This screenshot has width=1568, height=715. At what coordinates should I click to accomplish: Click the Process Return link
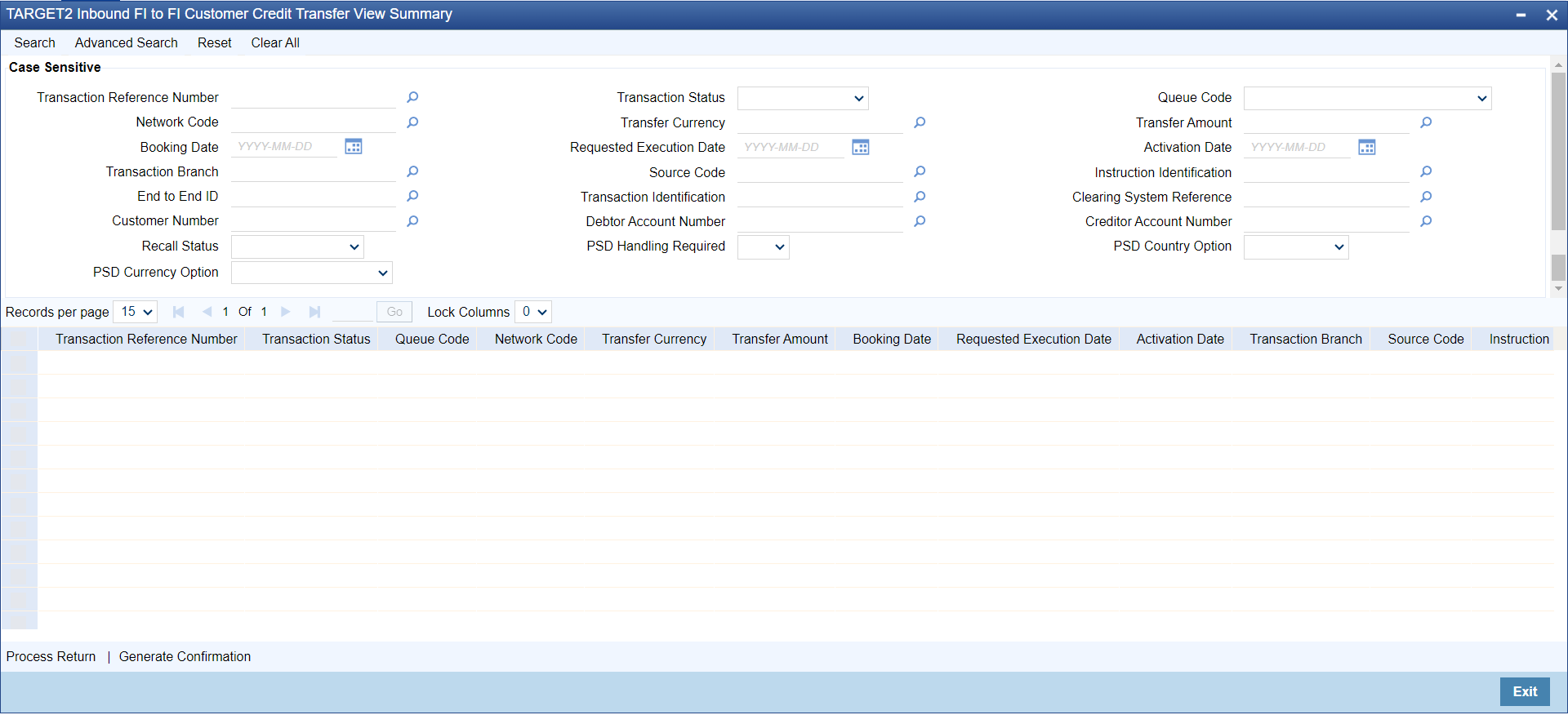[x=51, y=657]
